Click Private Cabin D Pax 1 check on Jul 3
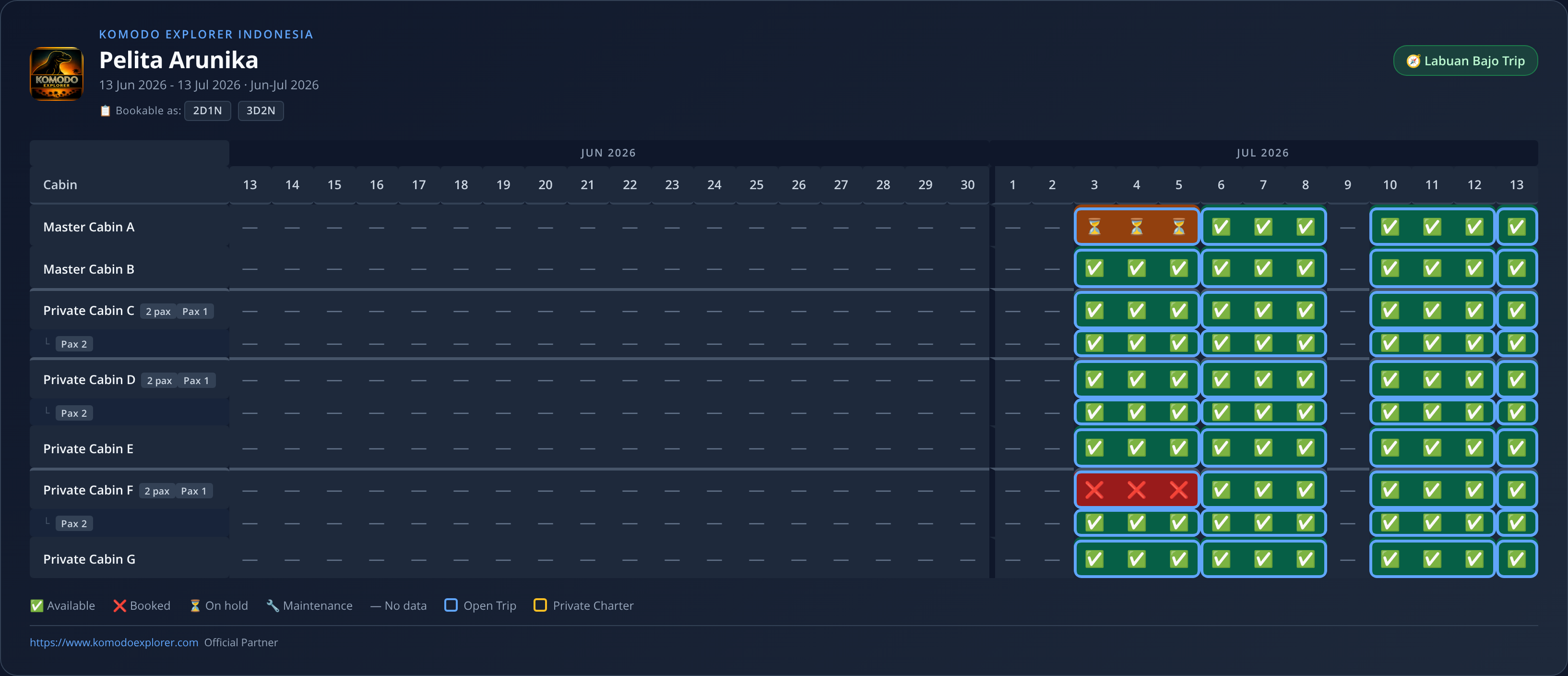This screenshot has width=1568, height=676. tap(1094, 379)
